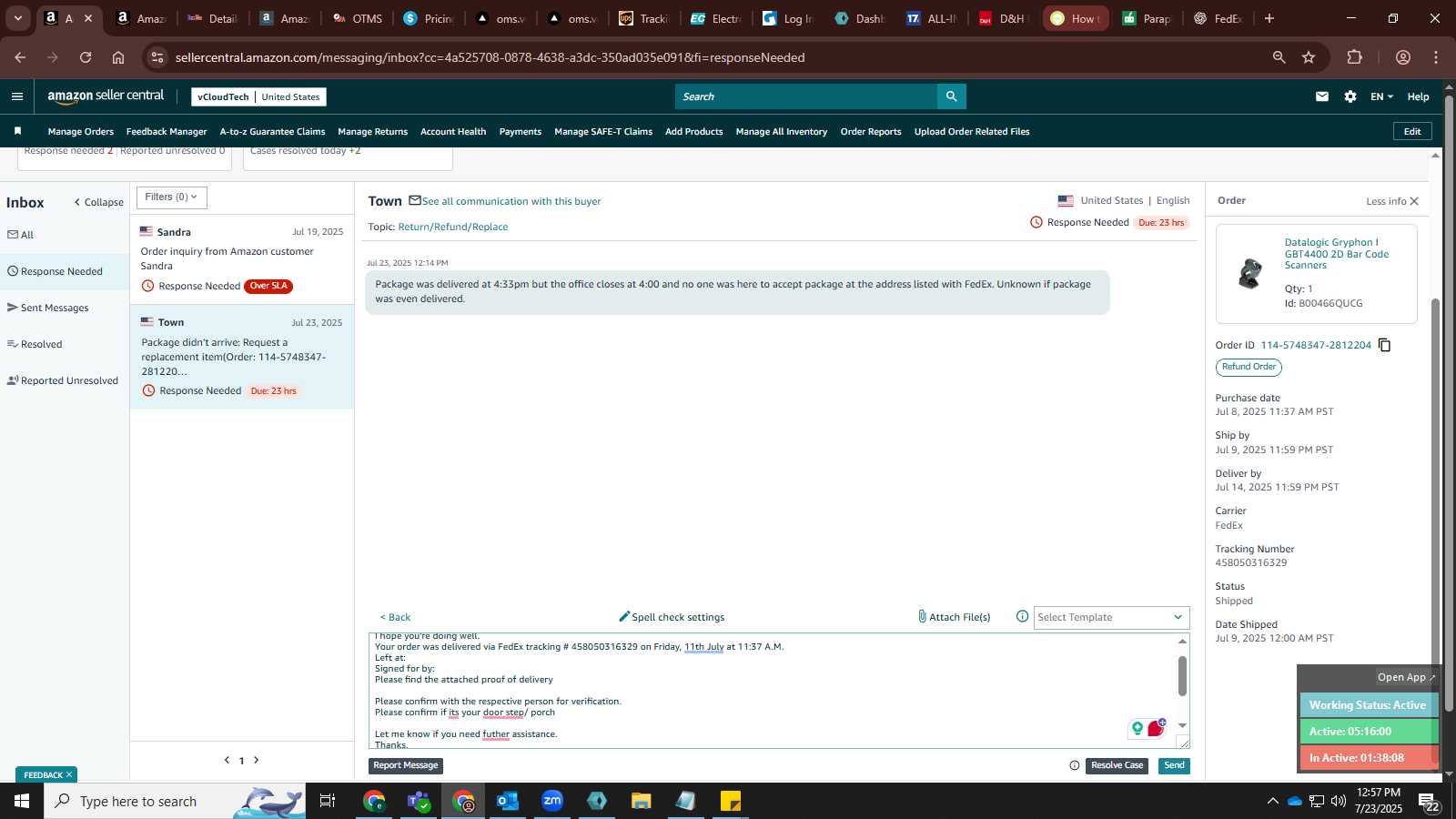Click the Return/Refund/Replace topic link
The height and width of the screenshot is (819, 1456).
coord(453,227)
